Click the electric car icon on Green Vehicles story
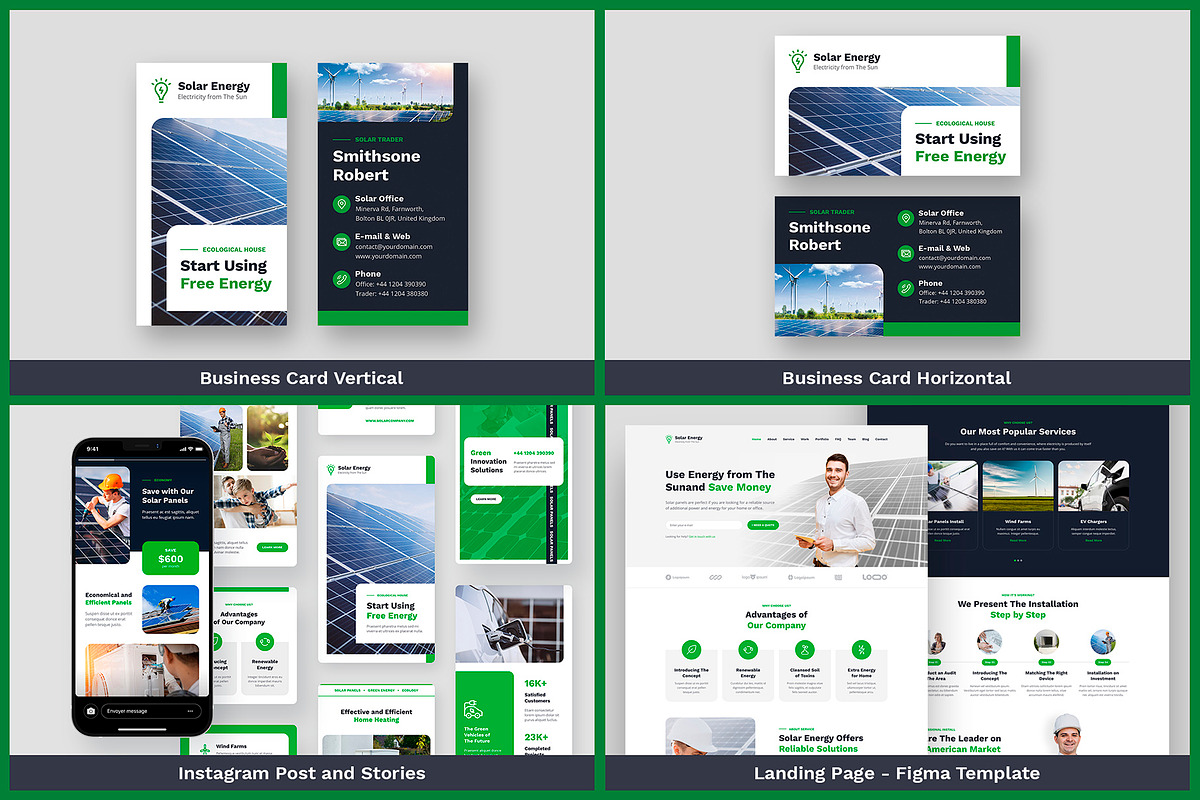 pyautogui.click(x=472, y=709)
